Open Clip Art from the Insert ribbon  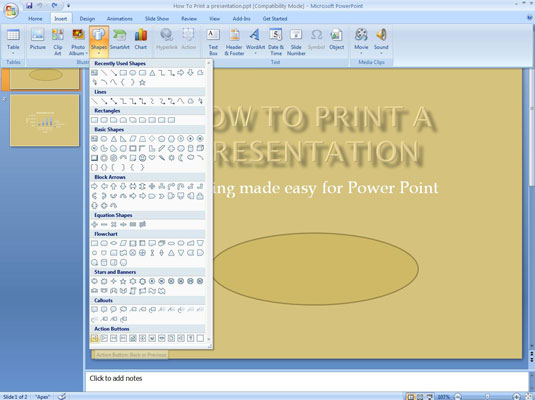[x=58, y=41]
